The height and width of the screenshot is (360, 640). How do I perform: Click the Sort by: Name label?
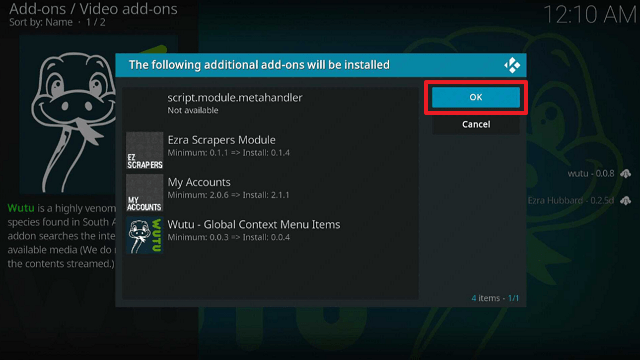click(41, 22)
